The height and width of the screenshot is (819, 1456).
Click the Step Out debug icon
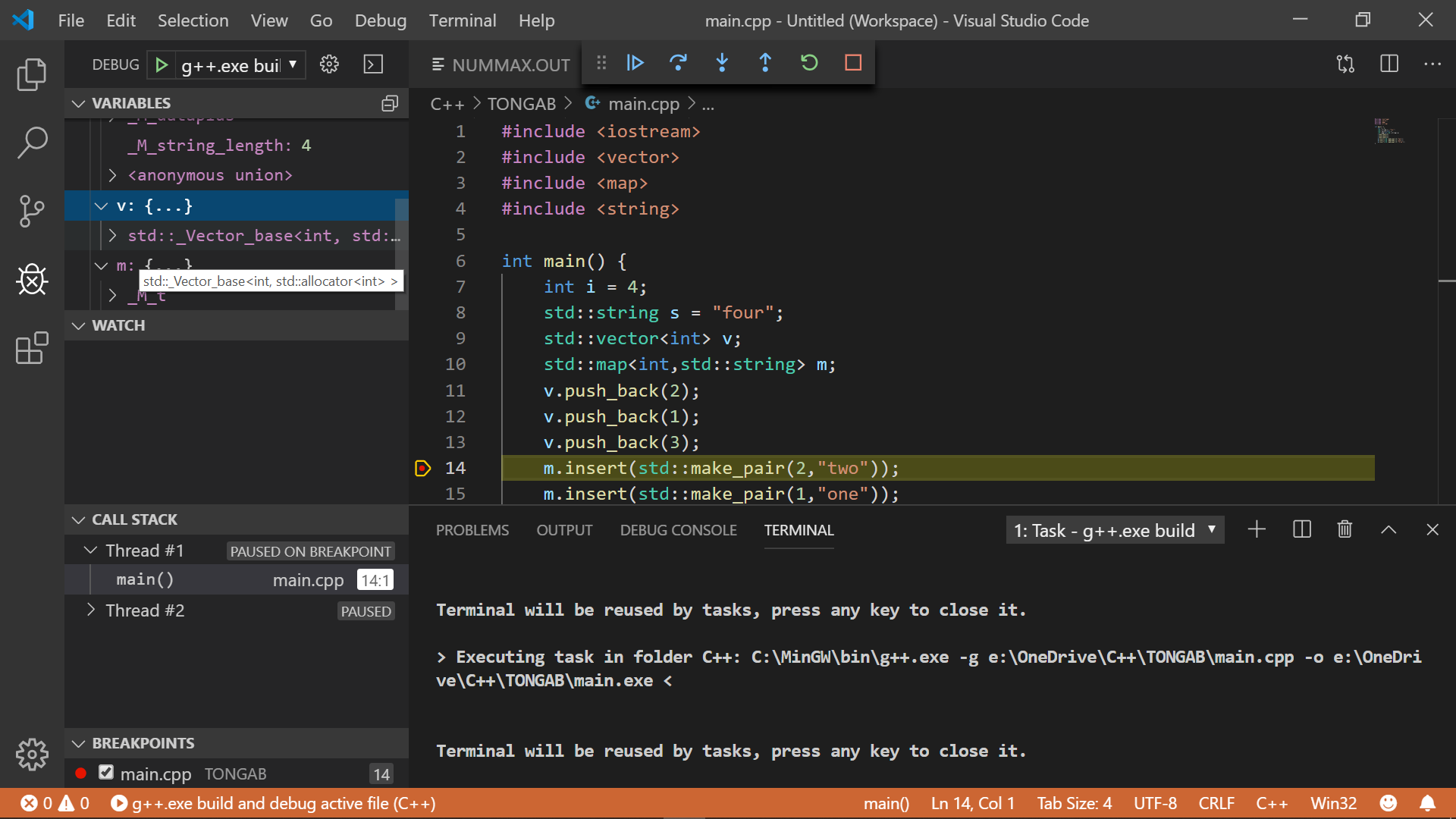[x=765, y=63]
